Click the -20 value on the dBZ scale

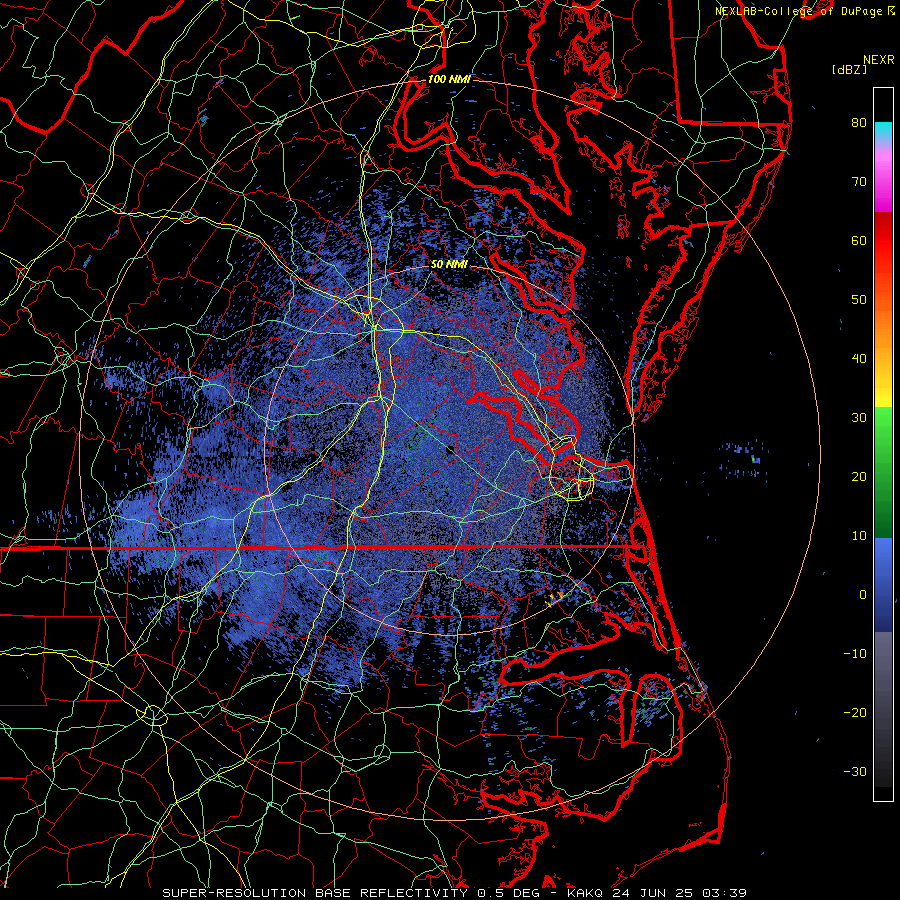pos(855,713)
